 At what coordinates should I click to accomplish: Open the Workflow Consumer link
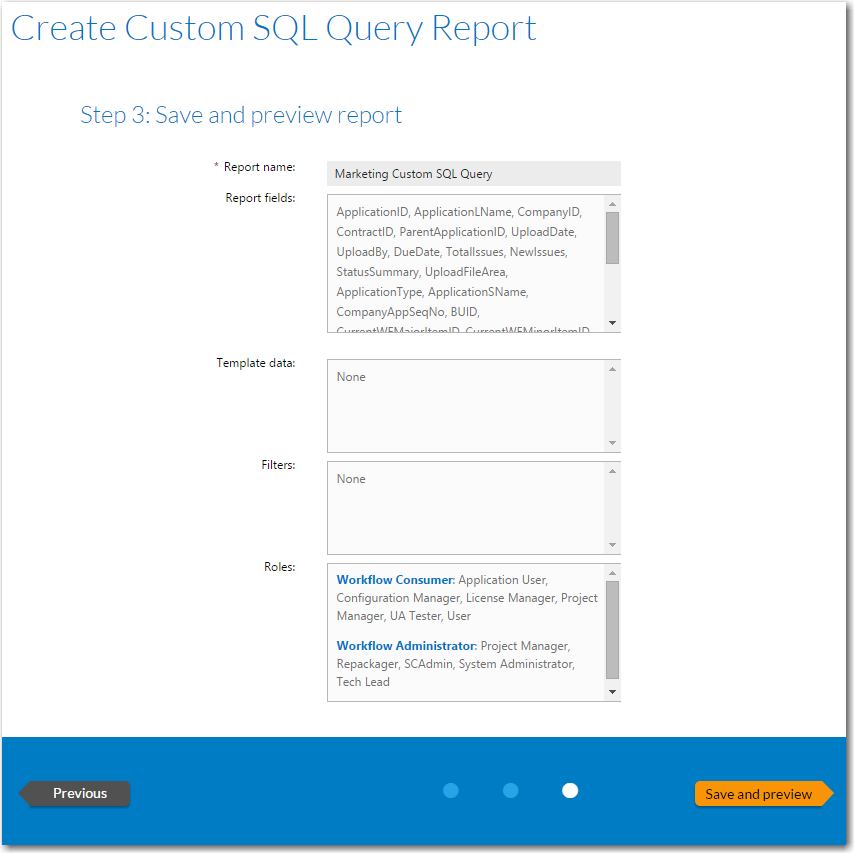(x=395, y=580)
